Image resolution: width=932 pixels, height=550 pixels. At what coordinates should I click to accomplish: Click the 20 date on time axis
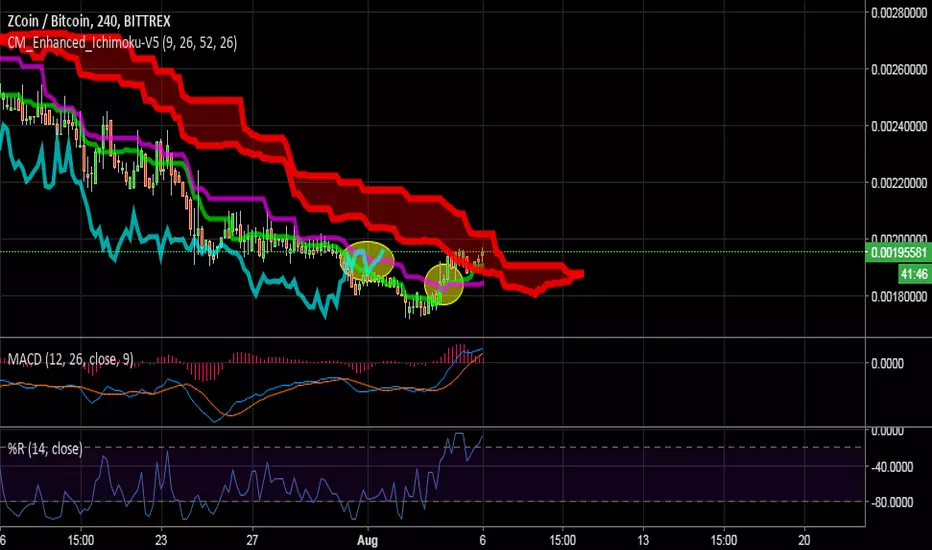click(804, 540)
